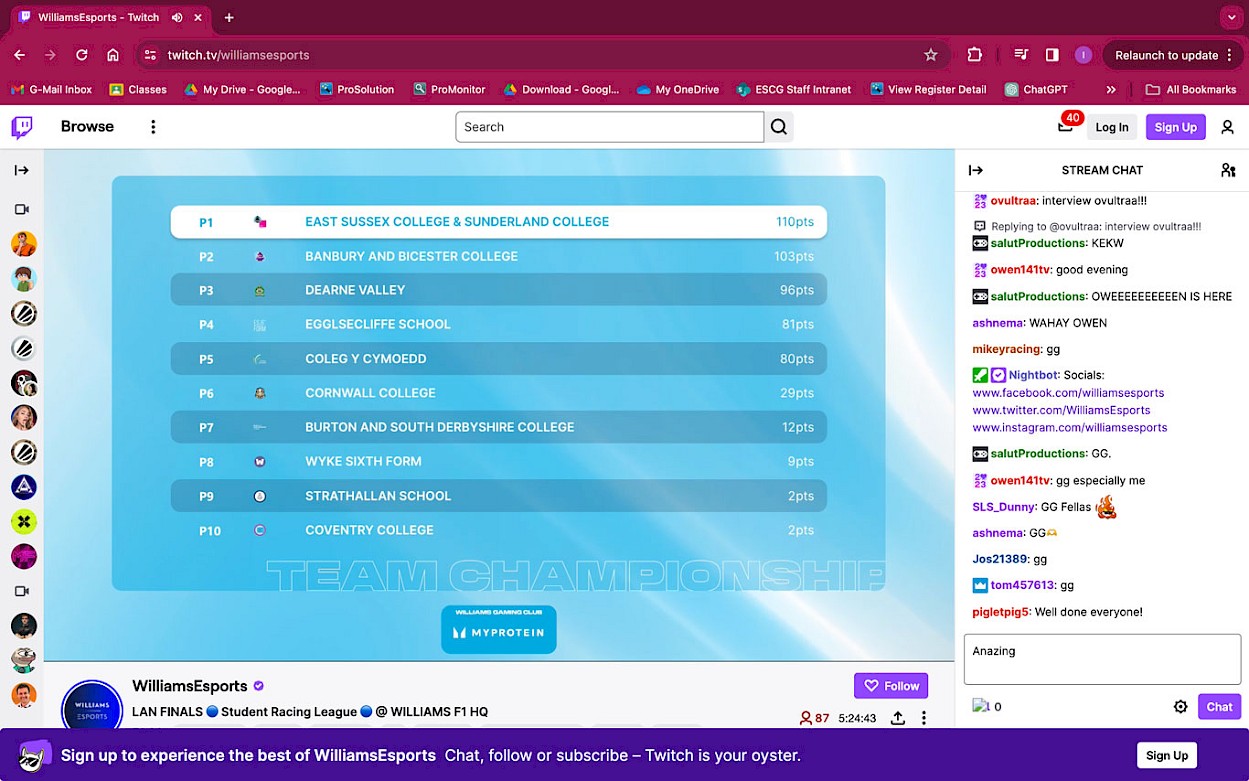The image size is (1249, 781).
Task: Click the frog channel avatar in sidebar
Action: tap(24, 660)
